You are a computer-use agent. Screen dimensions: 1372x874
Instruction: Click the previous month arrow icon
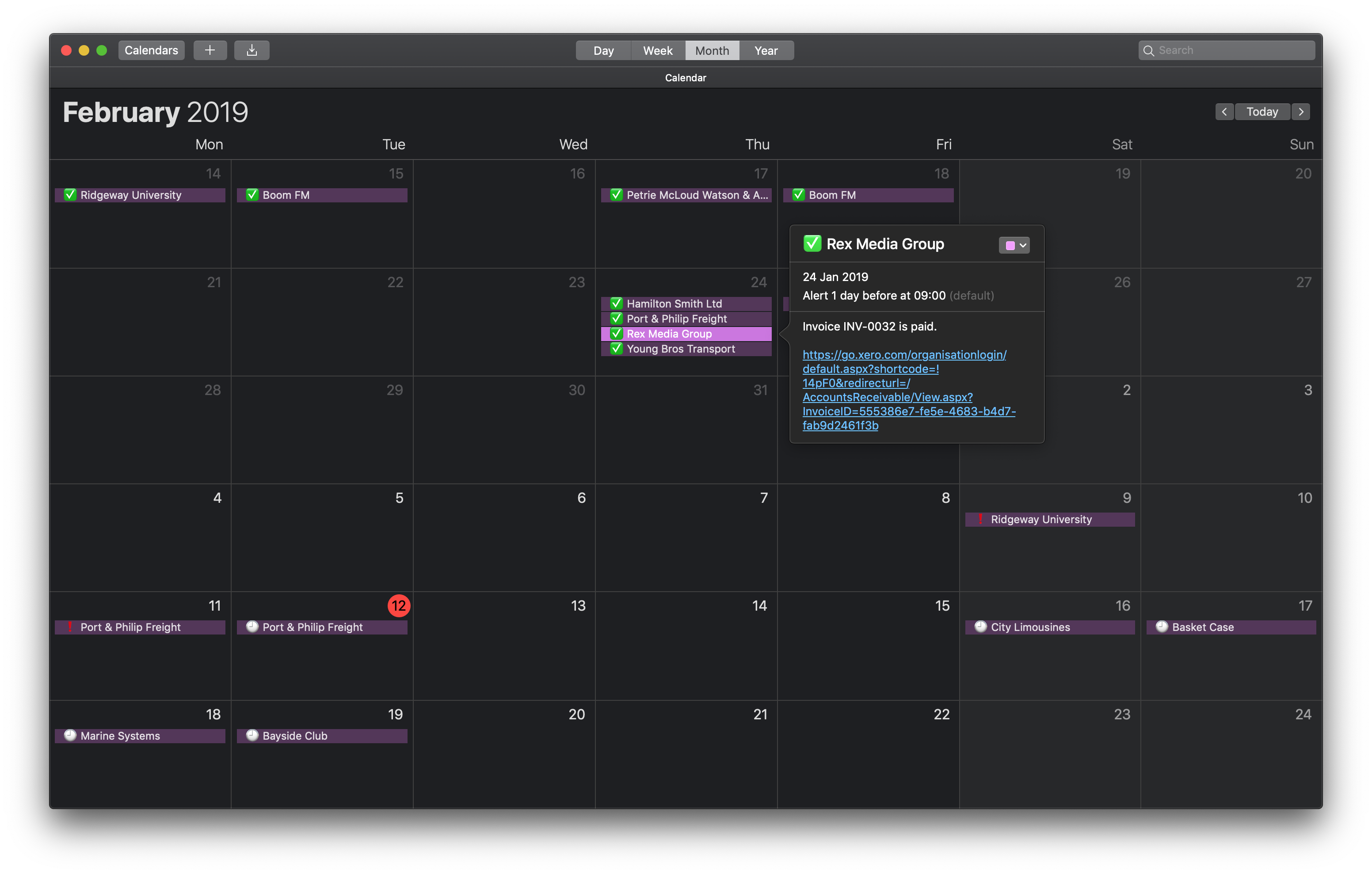point(1224,112)
